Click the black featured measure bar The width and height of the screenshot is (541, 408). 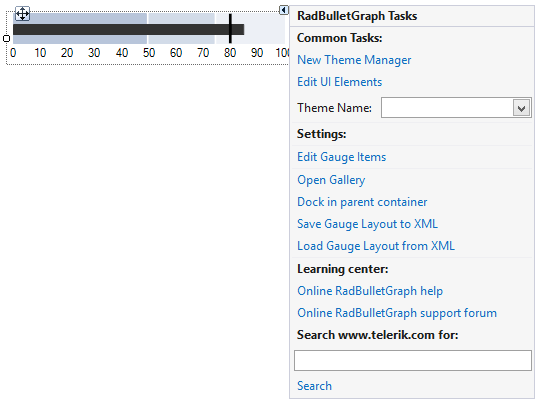coord(128,30)
